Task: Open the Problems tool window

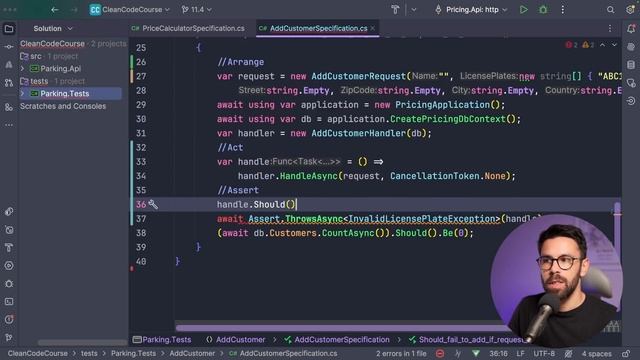Action: 9,319
